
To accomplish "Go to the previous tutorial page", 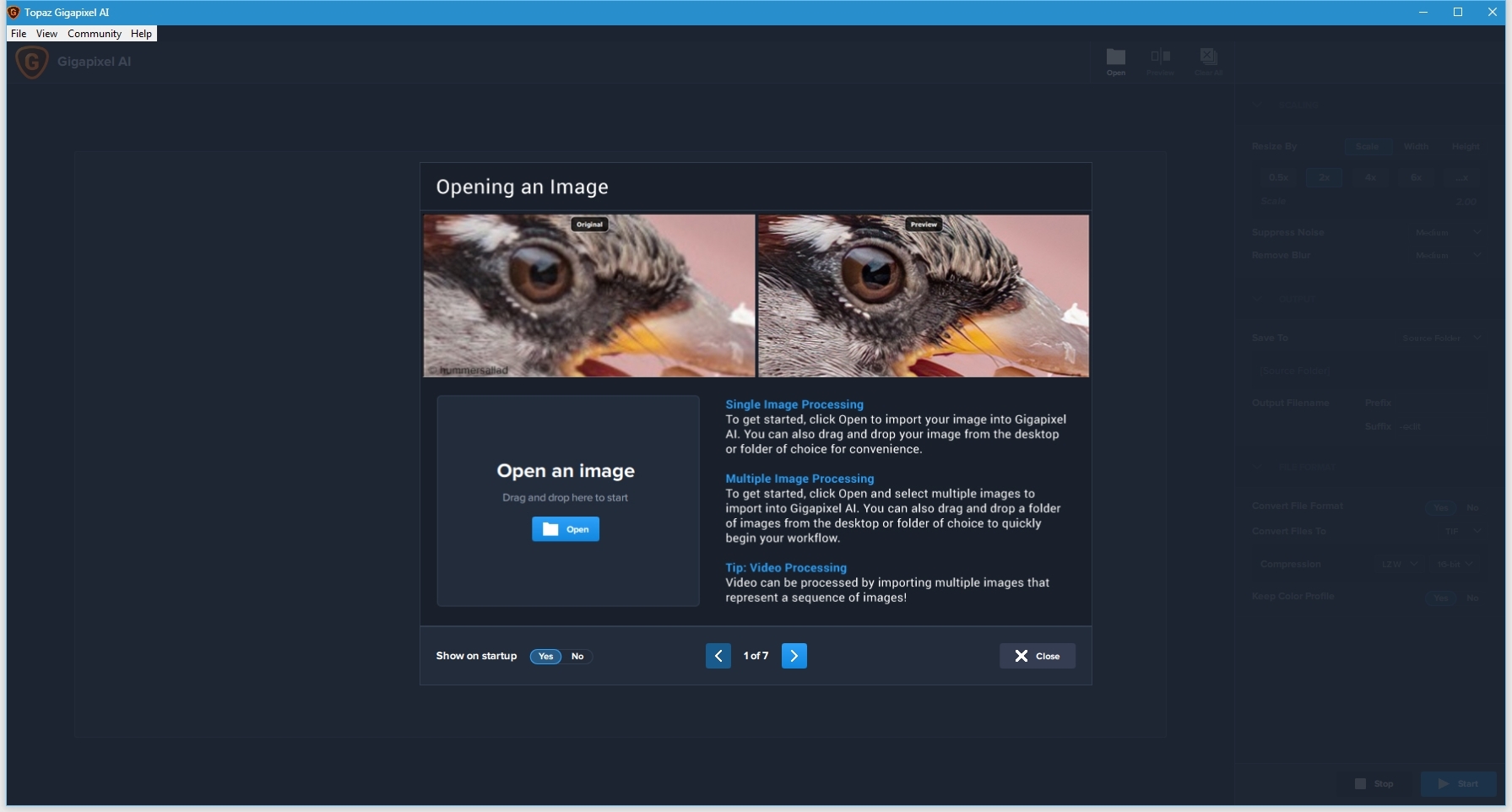I will coord(718,656).
